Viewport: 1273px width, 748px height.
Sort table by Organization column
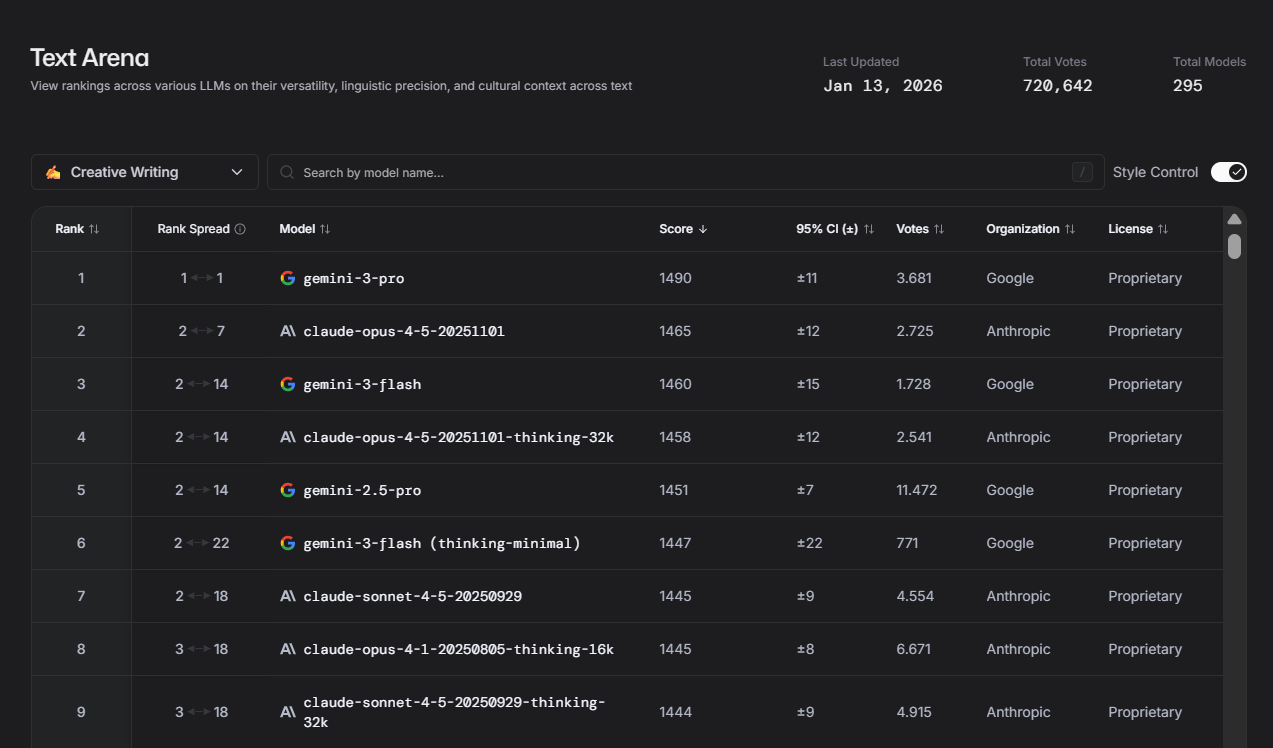[x=1070, y=229]
